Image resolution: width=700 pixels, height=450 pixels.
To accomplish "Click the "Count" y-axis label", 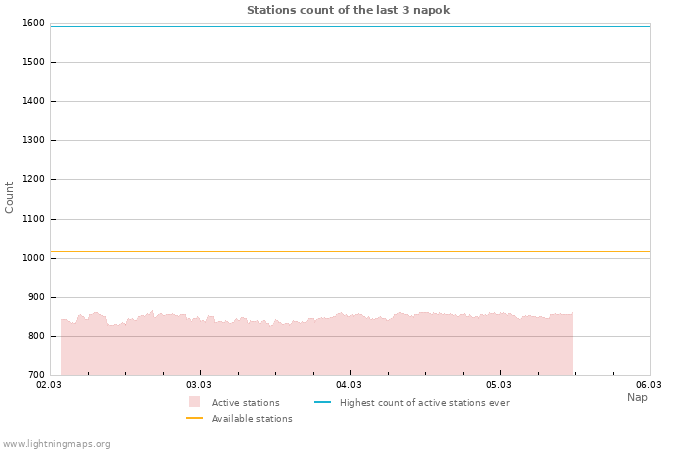I will [x=10, y=197].
